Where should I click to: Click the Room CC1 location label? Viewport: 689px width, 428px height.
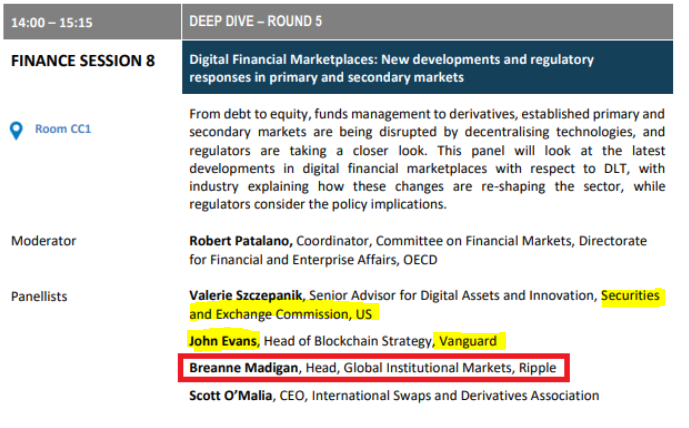point(63,130)
